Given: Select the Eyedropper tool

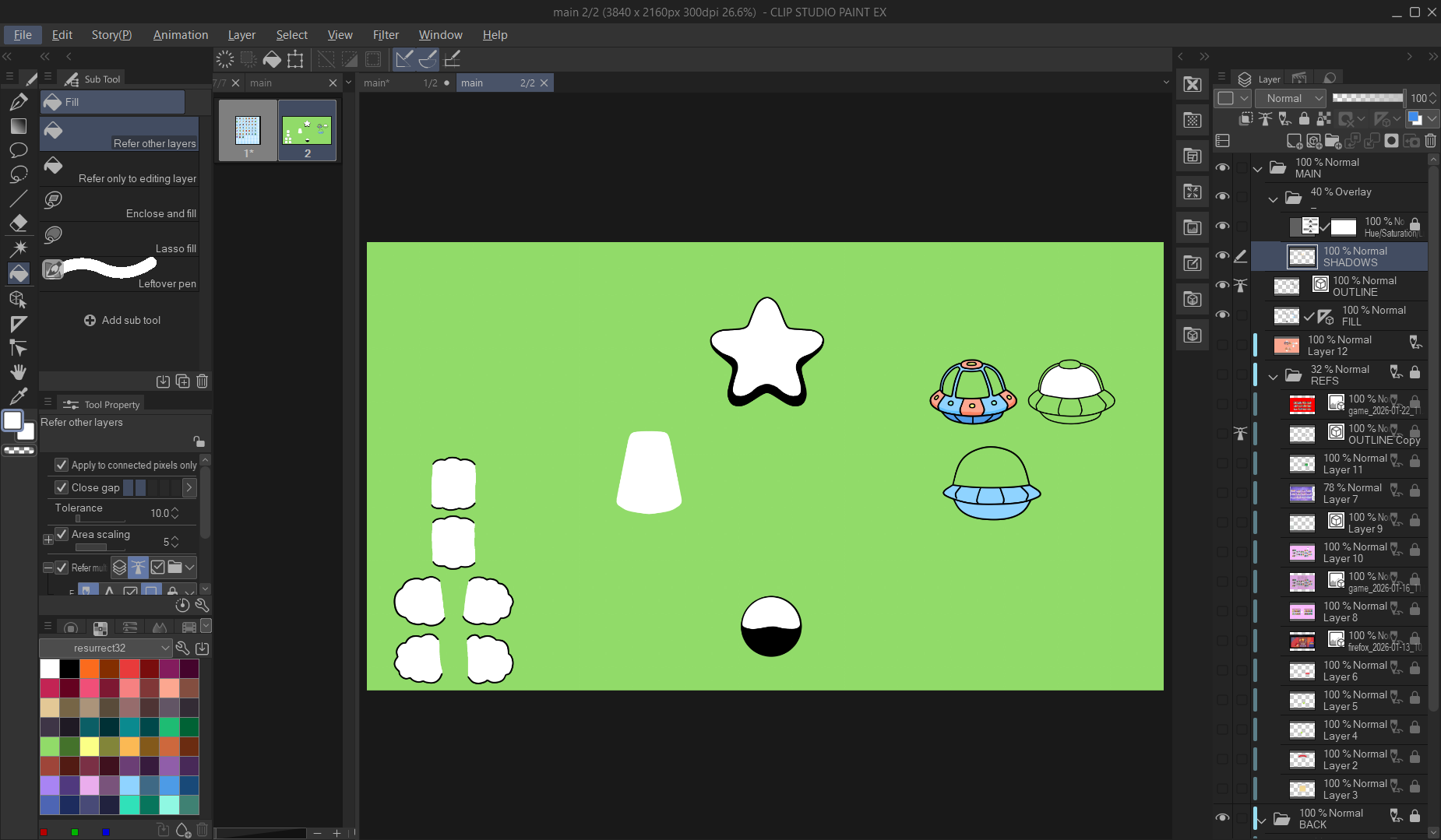Looking at the screenshot, I should (x=19, y=396).
